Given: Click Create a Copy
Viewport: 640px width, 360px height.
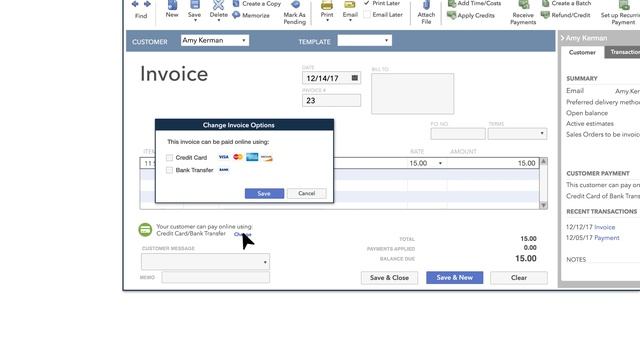Looking at the screenshot, I should [257, 4].
